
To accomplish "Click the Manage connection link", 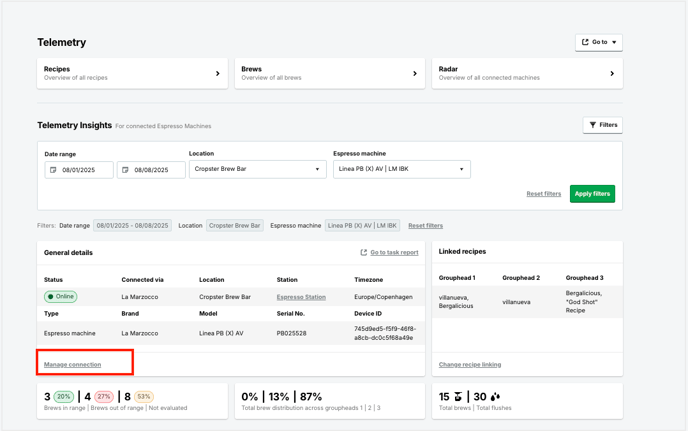I will tap(72, 365).
